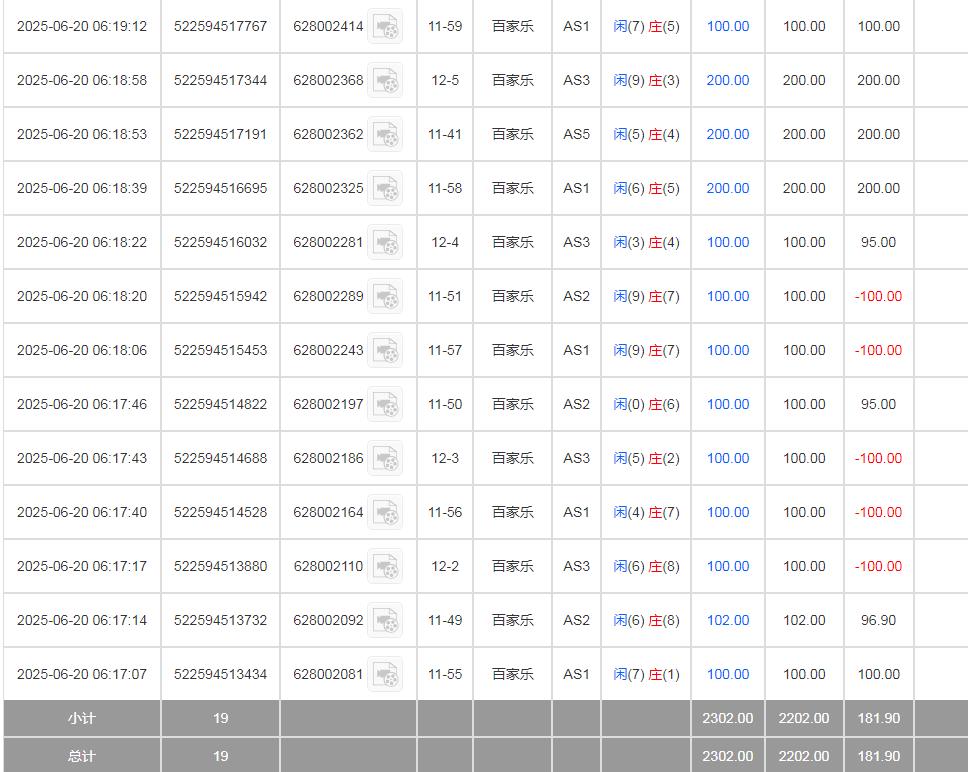Click replay icon next to 628002110
The height and width of the screenshot is (772, 968).
(x=385, y=567)
